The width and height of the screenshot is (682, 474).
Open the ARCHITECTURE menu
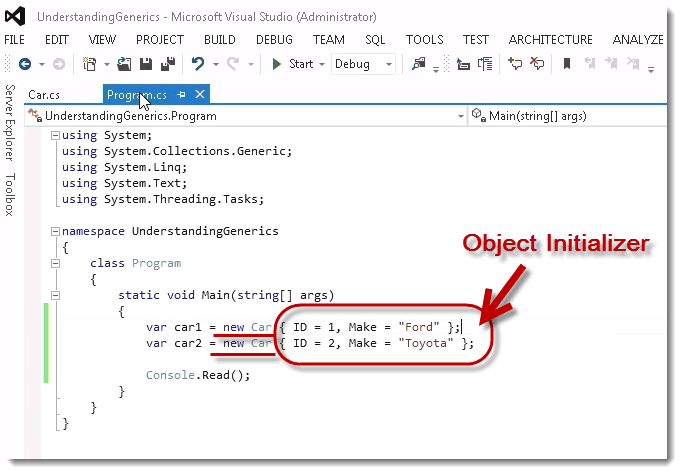(x=551, y=40)
